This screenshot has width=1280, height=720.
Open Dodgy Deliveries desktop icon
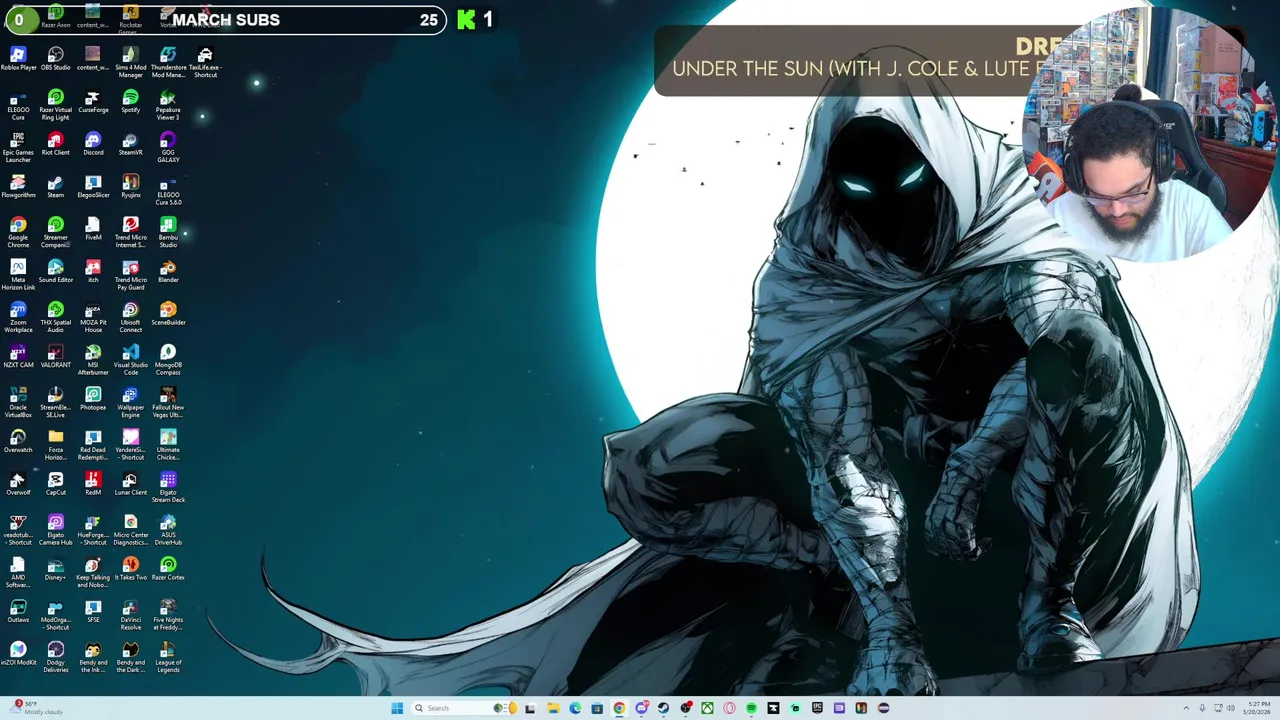tap(55, 657)
